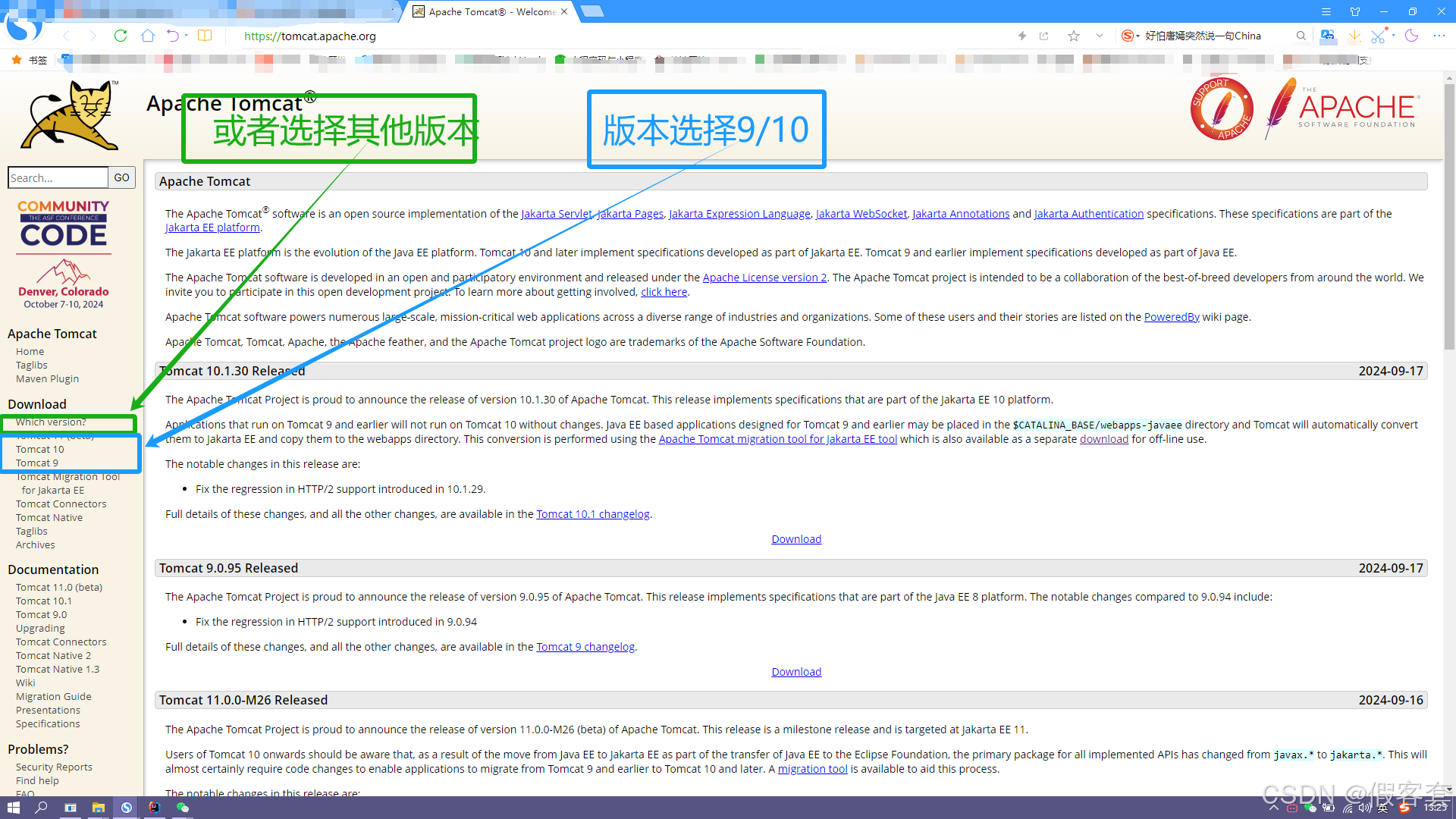Click the Sogou browser logo
The height and width of the screenshot is (819, 1456).
click(x=23, y=27)
